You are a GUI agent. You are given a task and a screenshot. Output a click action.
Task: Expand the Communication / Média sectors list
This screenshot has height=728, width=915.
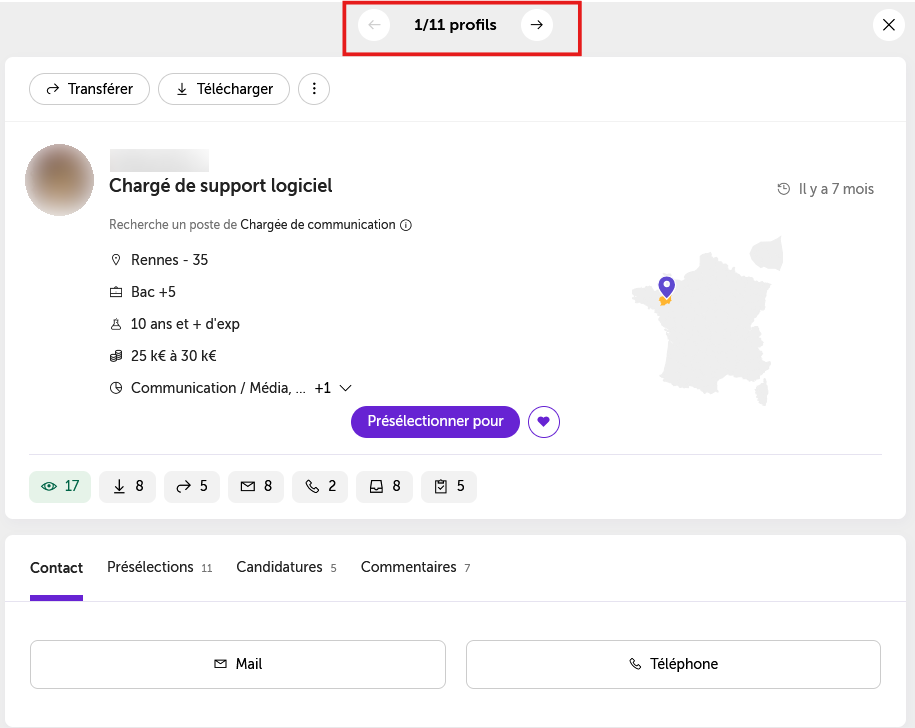pyautogui.click(x=345, y=388)
